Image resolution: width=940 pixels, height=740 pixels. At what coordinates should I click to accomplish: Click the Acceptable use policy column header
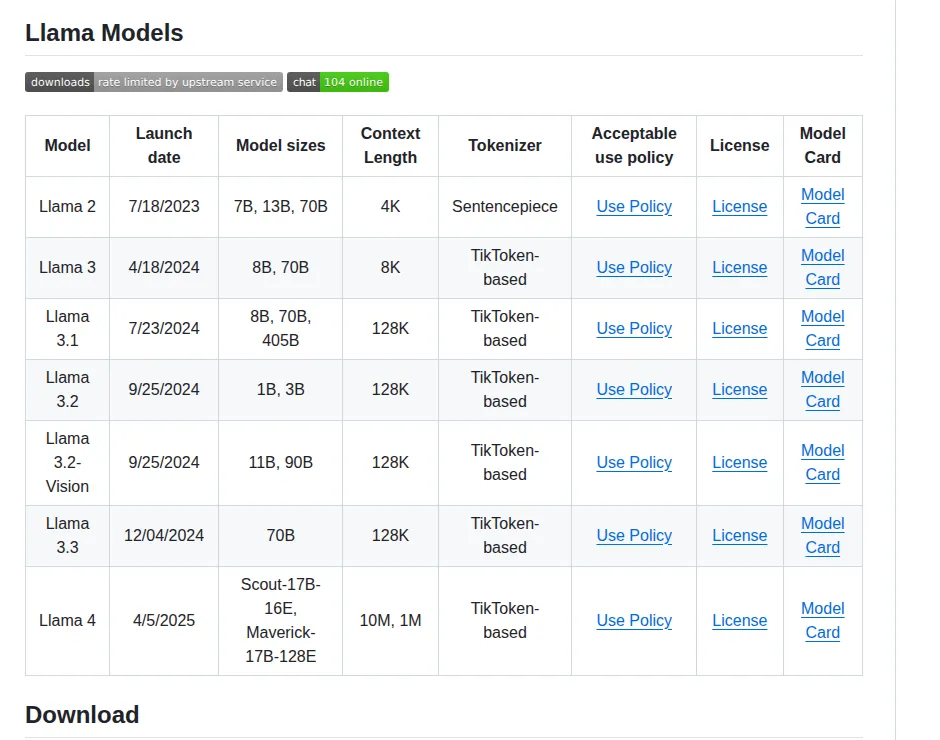point(634,146)
